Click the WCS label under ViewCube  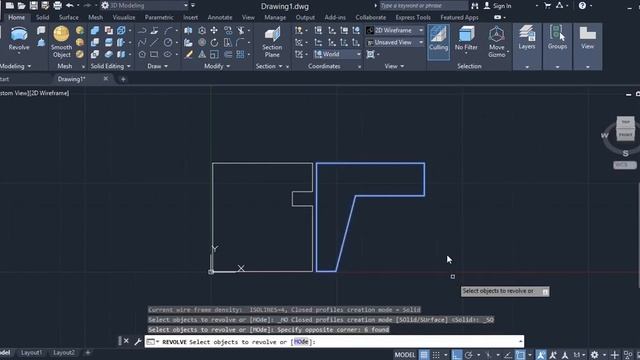[x=624, y=165]
